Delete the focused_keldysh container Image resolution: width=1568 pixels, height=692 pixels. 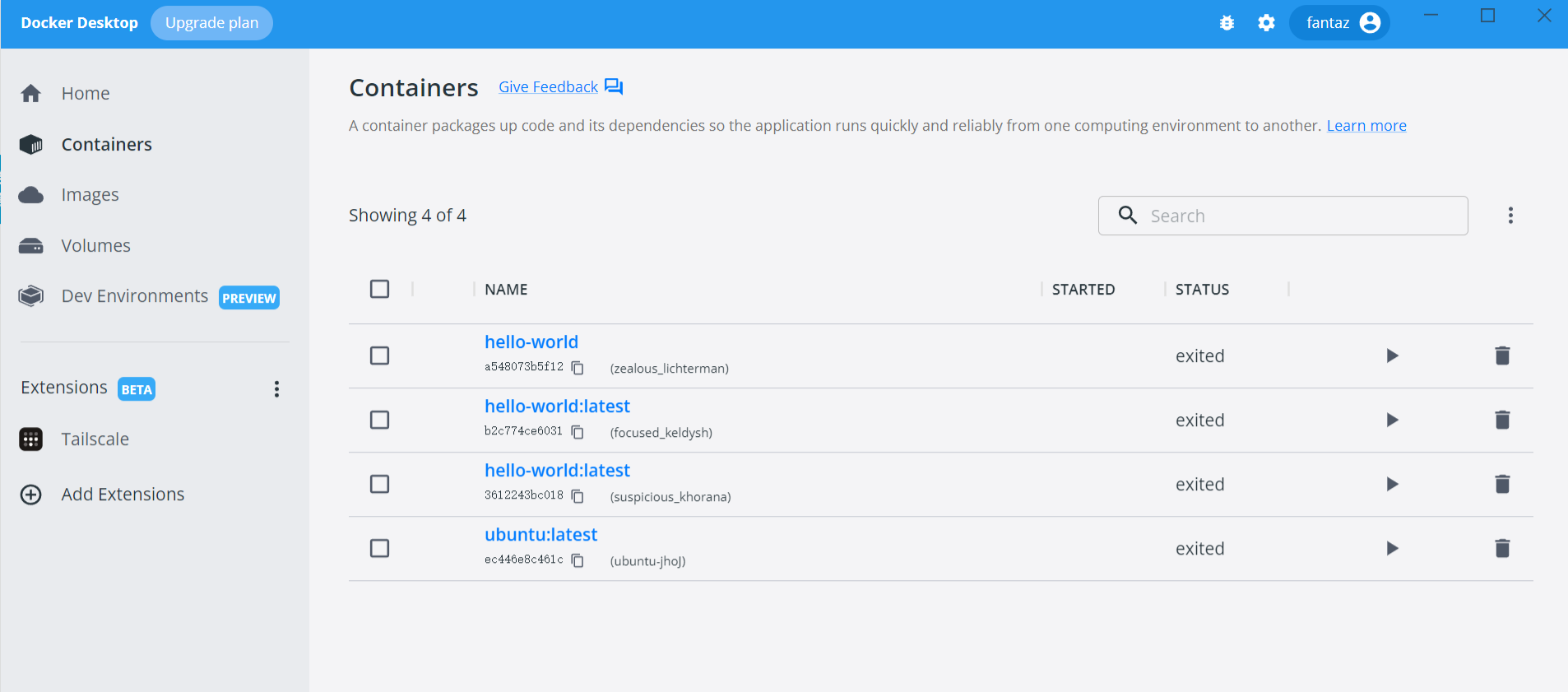1502,420
